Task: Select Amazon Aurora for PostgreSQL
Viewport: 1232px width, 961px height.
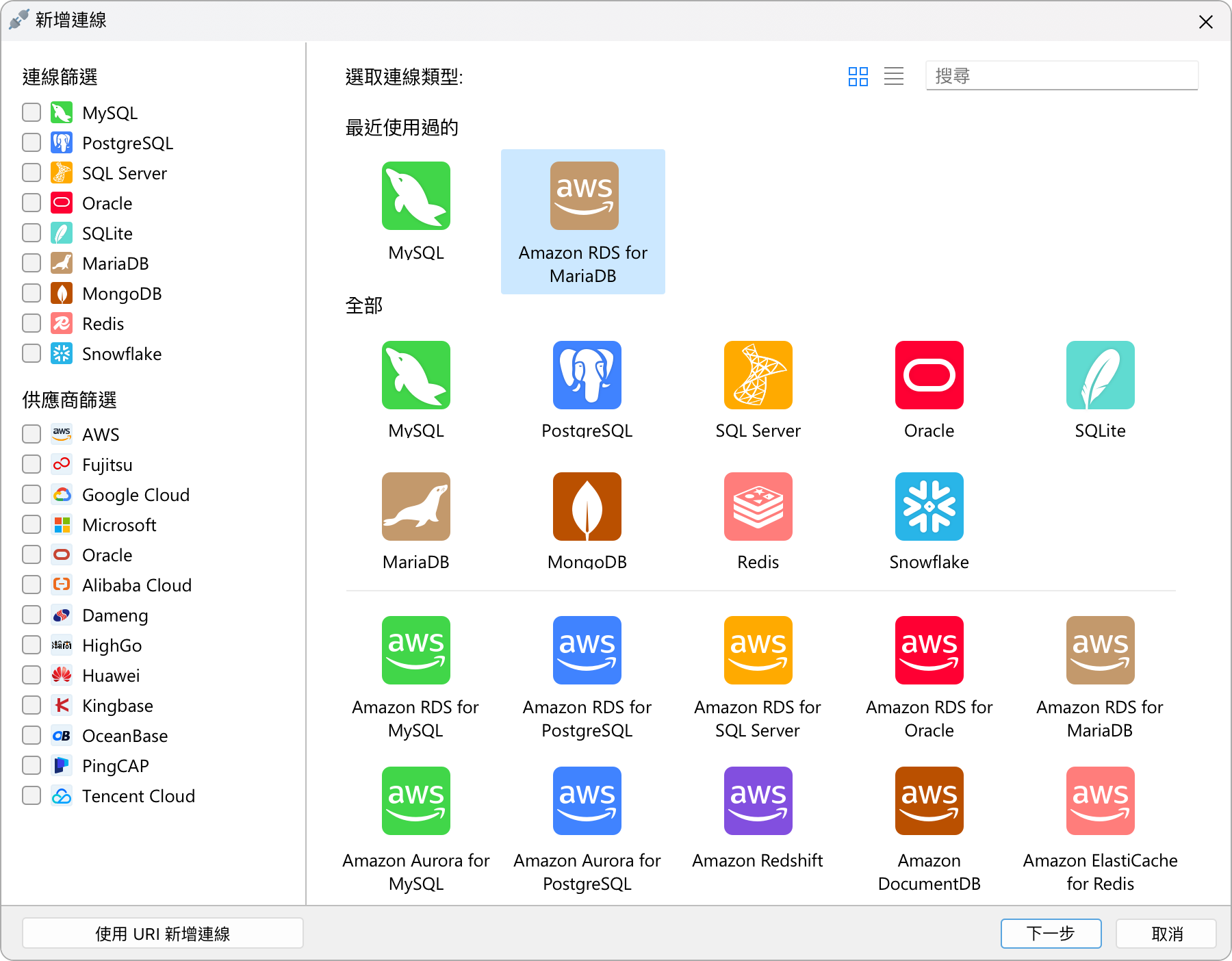Action: (587, 801)
